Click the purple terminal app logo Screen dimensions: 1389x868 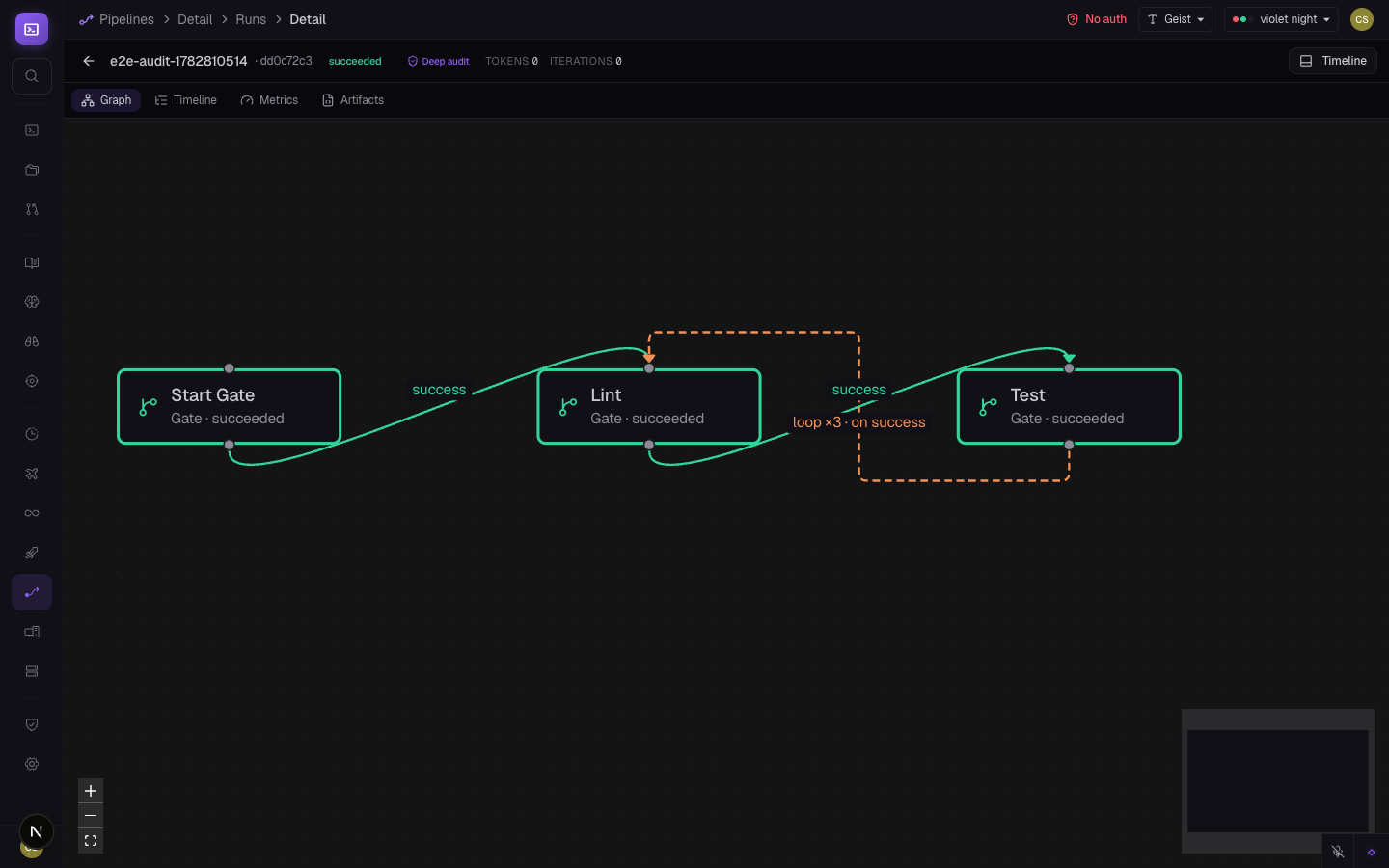(32, 29)
